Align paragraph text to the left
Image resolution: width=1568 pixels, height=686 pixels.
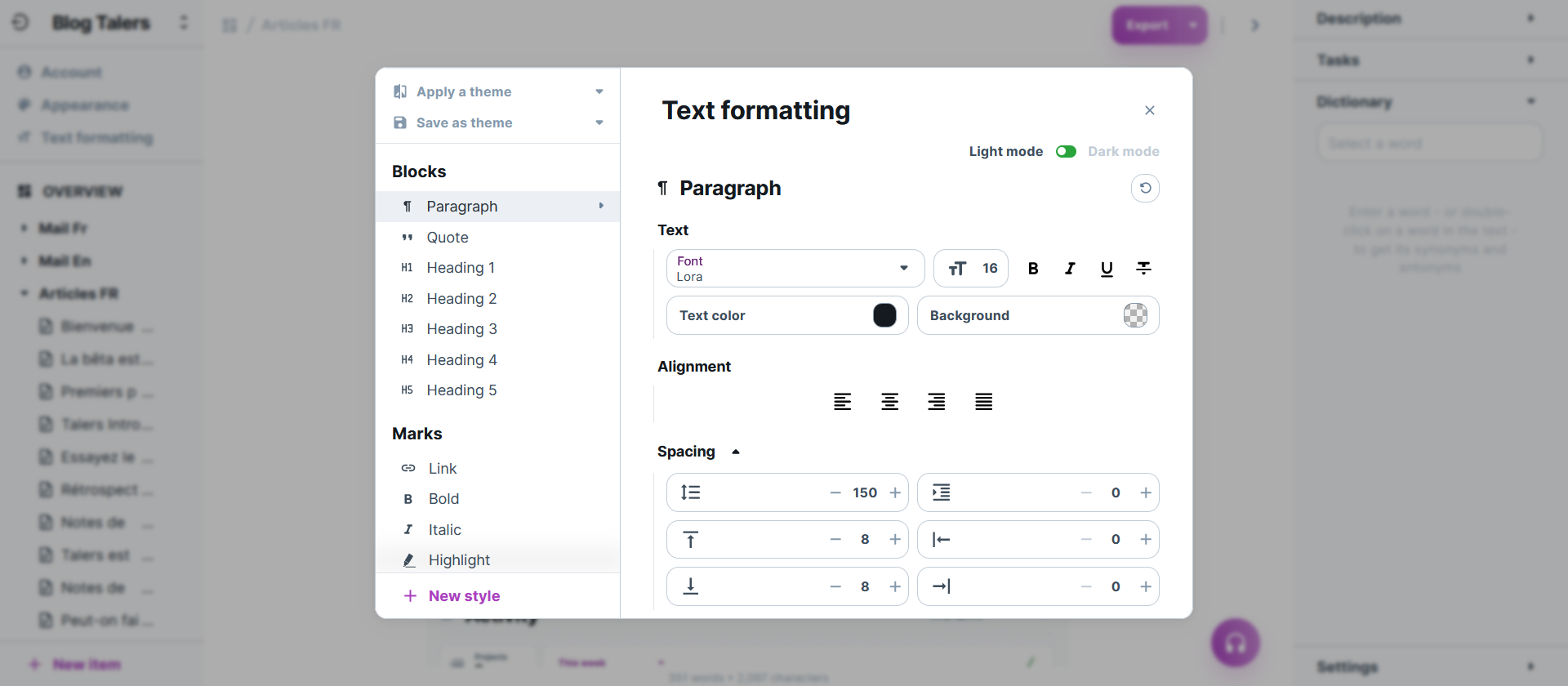pos(843,402)
